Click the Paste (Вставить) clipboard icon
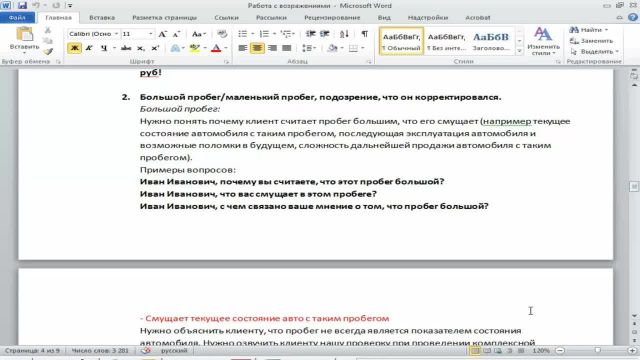 pos(24,34)
